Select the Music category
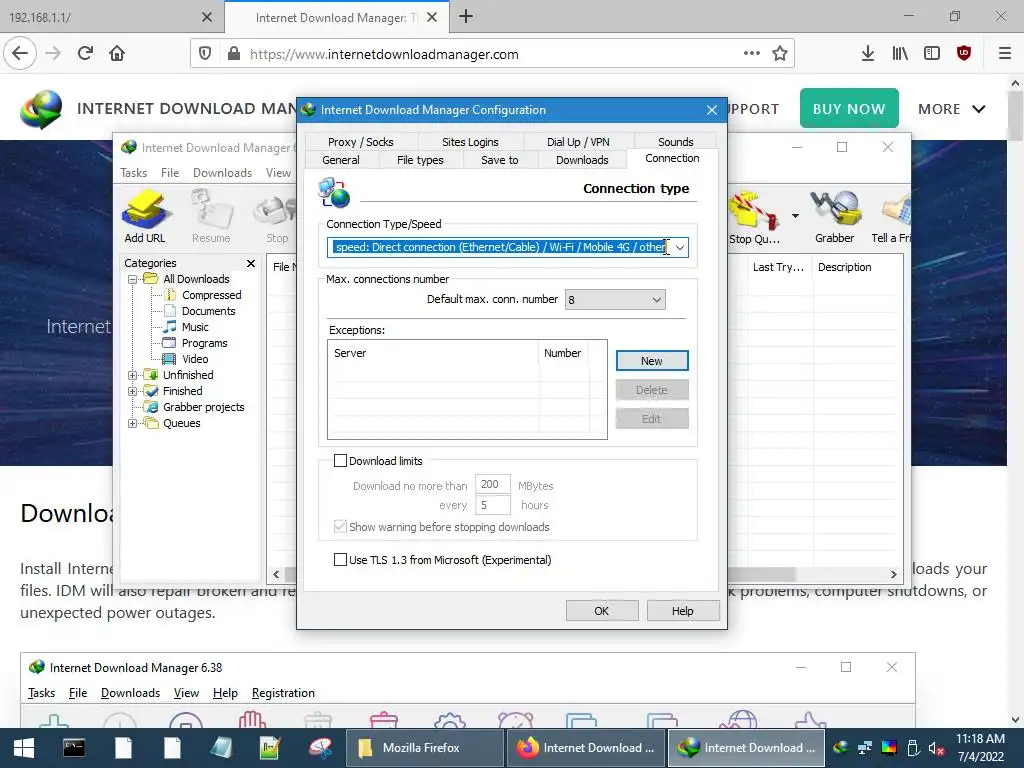The image size is (1024, 768). click(195, 327)
